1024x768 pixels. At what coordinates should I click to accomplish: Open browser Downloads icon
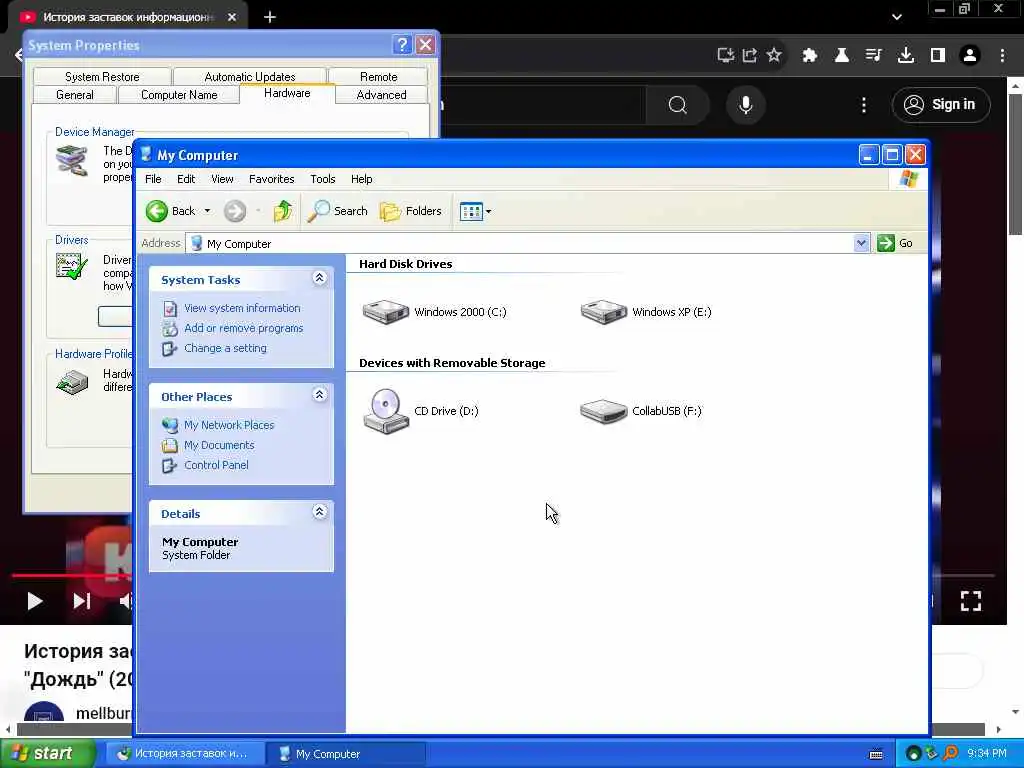[906, 55]
